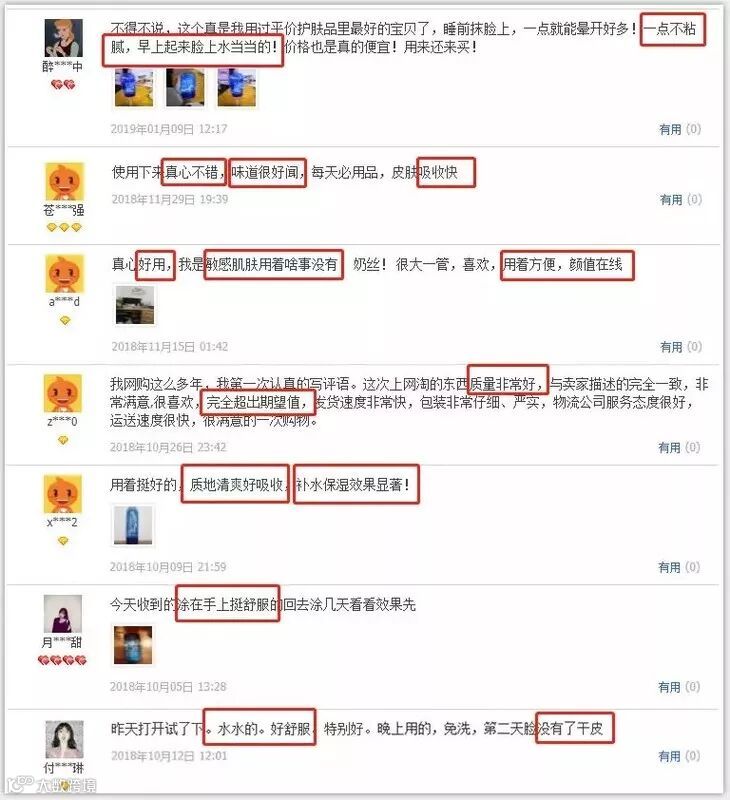Click orange avatar of user 苍***强
Screen dimensions: 730x800
click(64, 182)
